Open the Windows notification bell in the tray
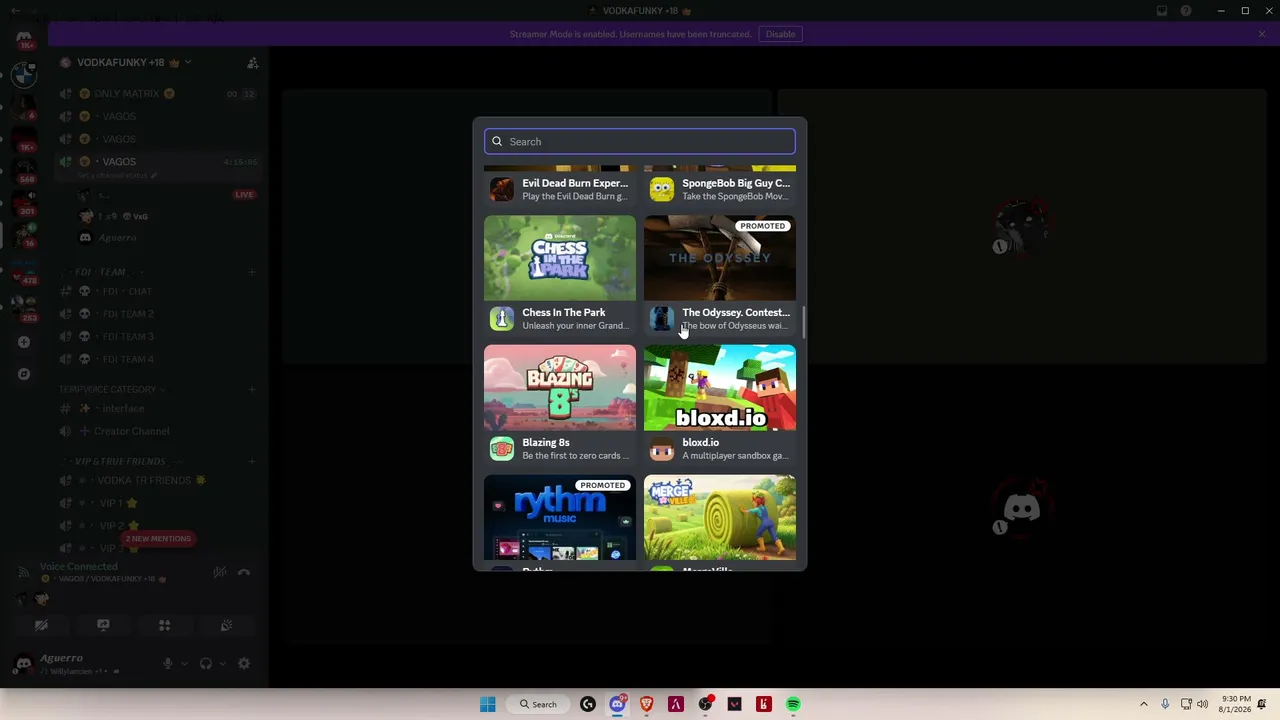 (1263, 704)
